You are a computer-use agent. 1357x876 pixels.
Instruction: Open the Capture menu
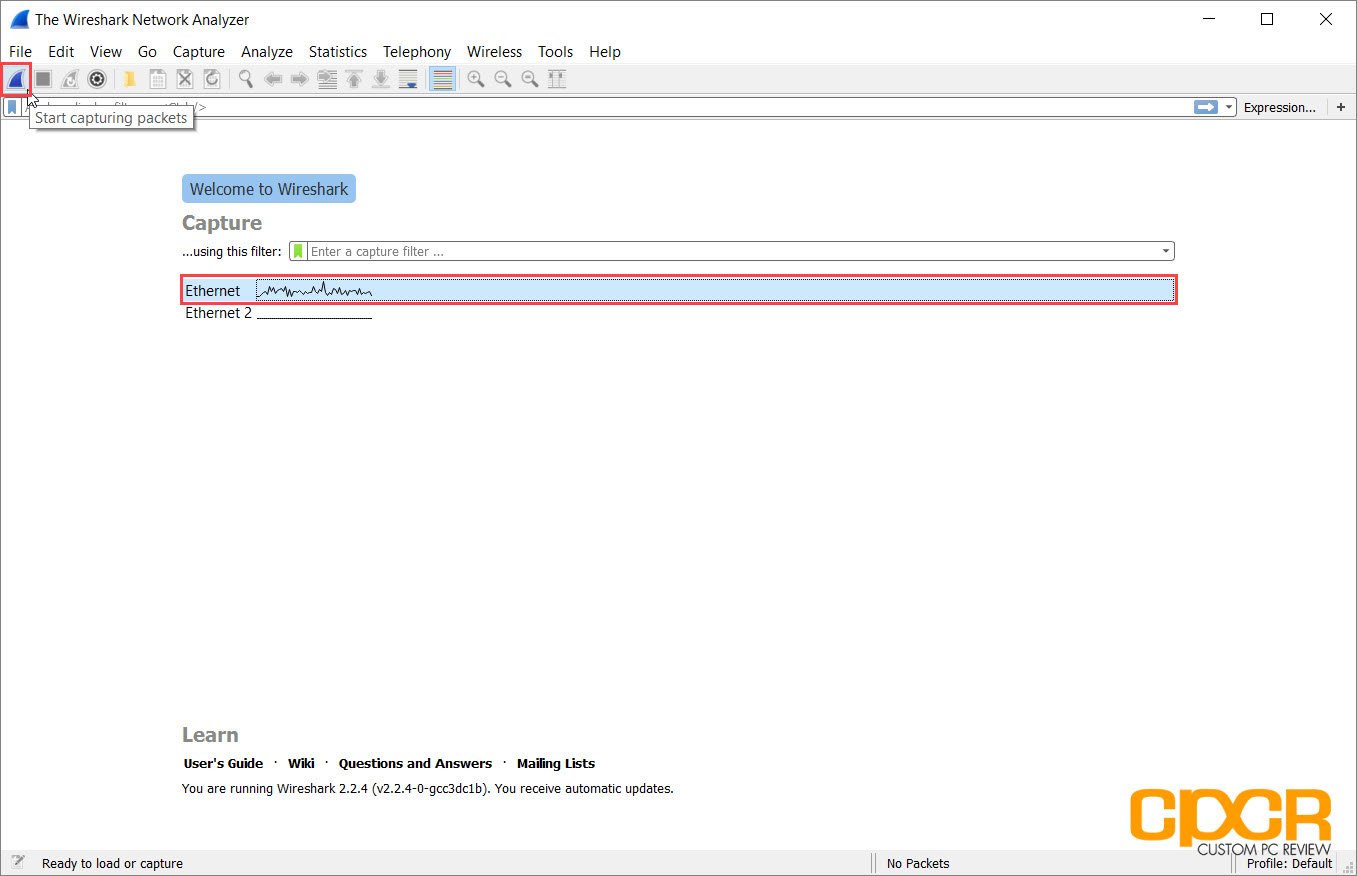pyautogui.click(x=199, y=52)
